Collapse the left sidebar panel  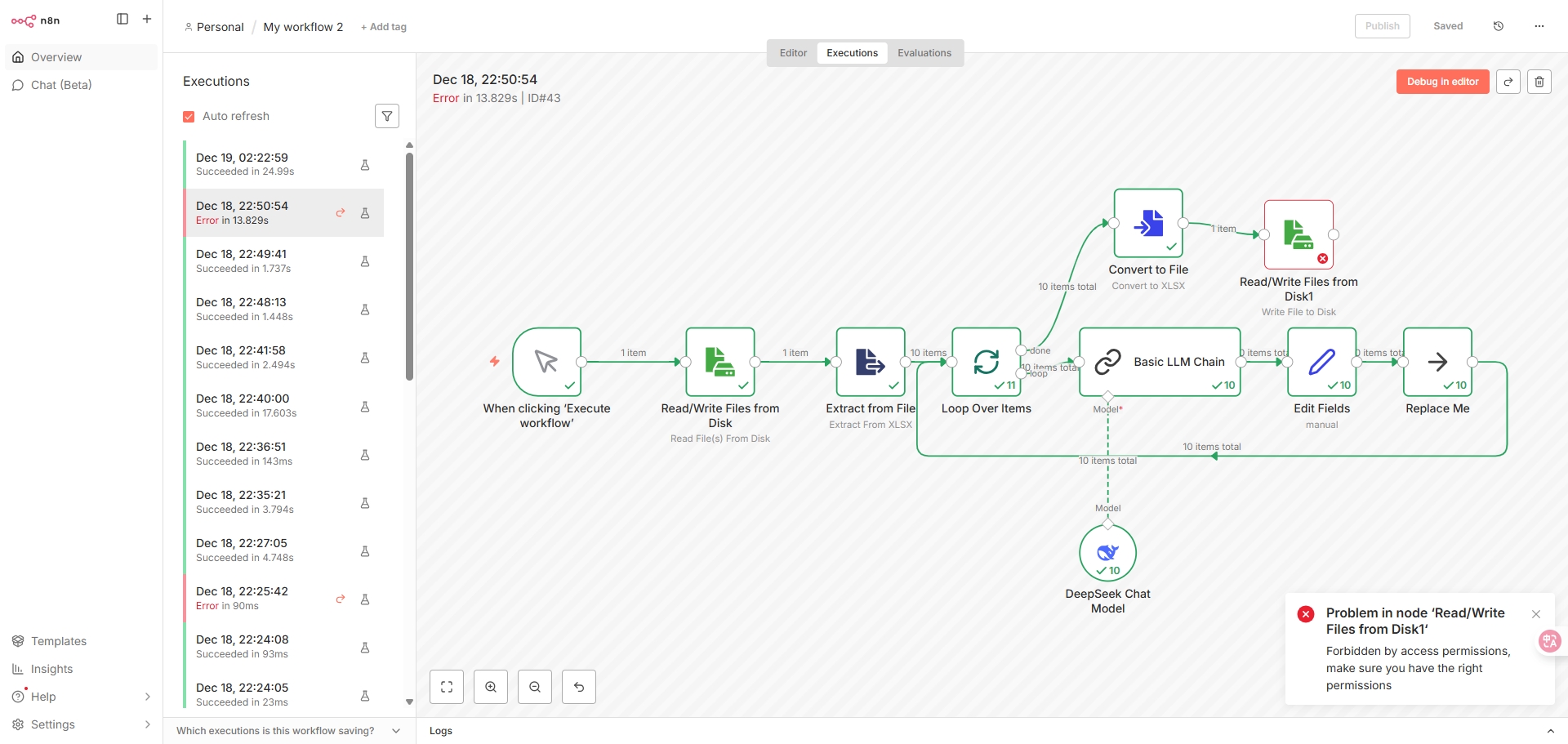(122, 19)
